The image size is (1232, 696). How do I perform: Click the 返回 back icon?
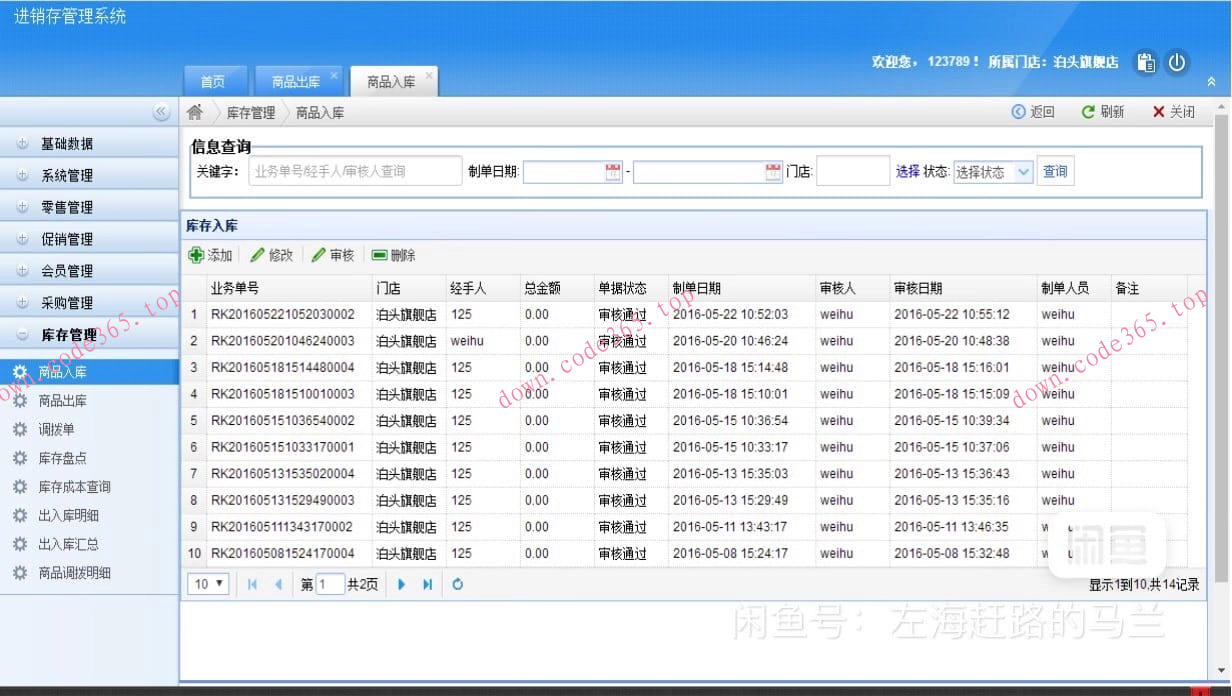click(x=1017, y=112)
